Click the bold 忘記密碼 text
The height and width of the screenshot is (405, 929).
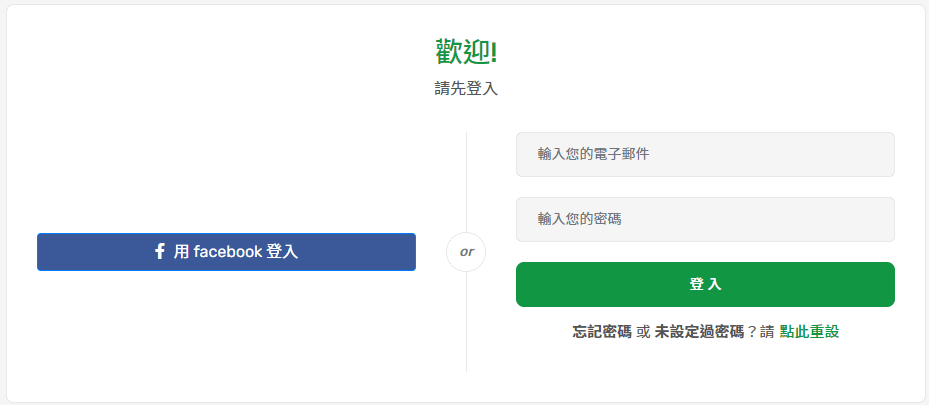click(x=602, y=332)
